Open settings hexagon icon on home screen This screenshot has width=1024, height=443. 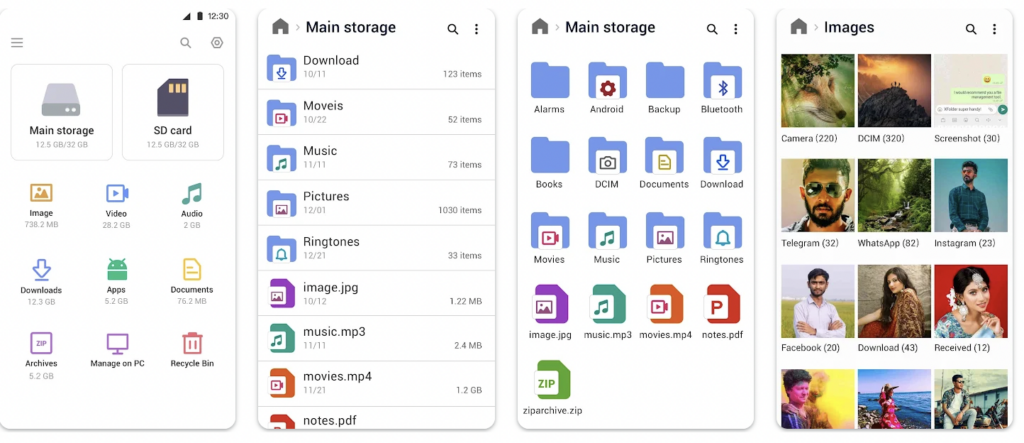(217, 42)
